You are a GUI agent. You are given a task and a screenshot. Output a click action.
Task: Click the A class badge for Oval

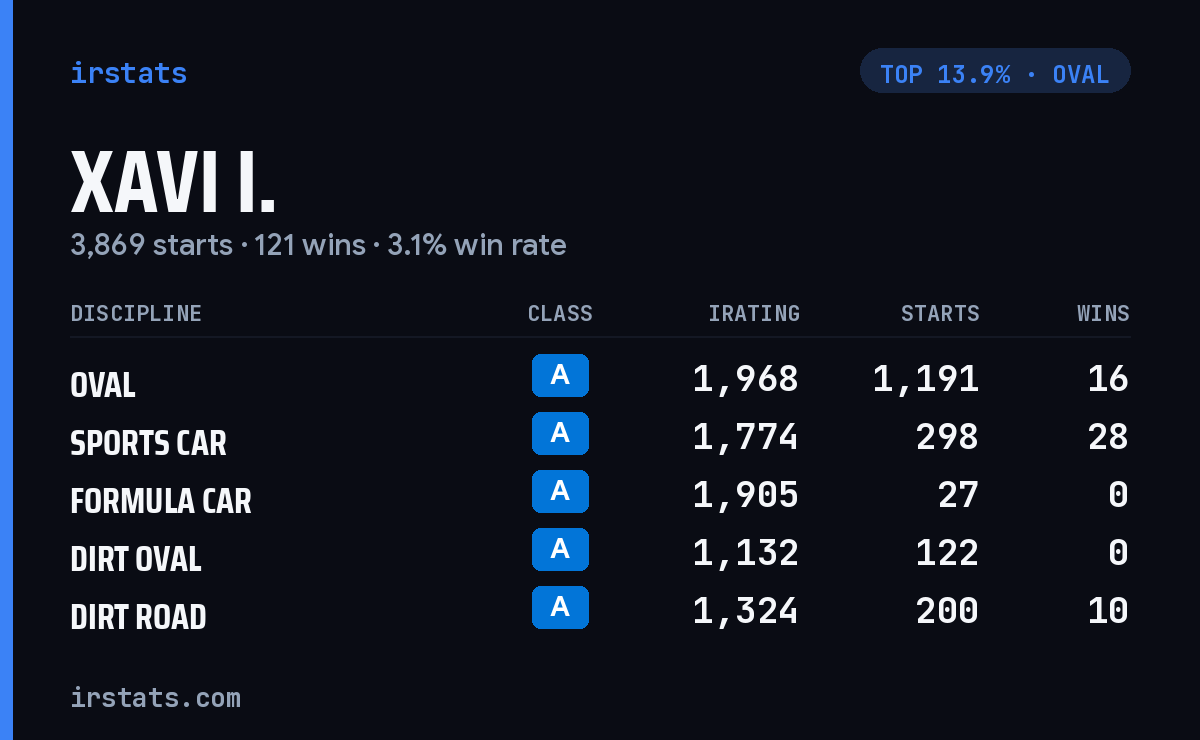pos(560,375)
